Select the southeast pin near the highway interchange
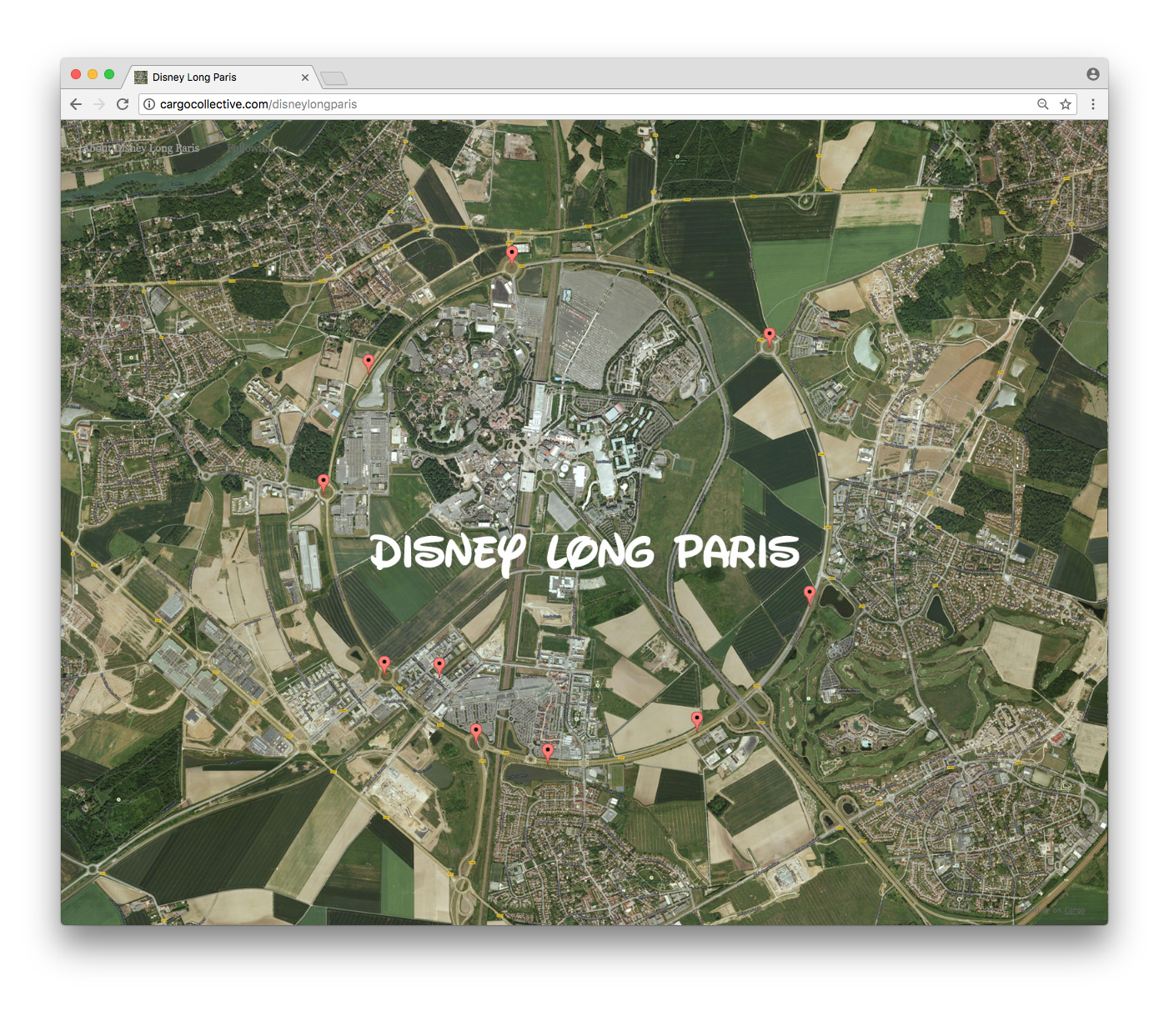Viewport: 1169px width, 1036px height. coord(697,720)
